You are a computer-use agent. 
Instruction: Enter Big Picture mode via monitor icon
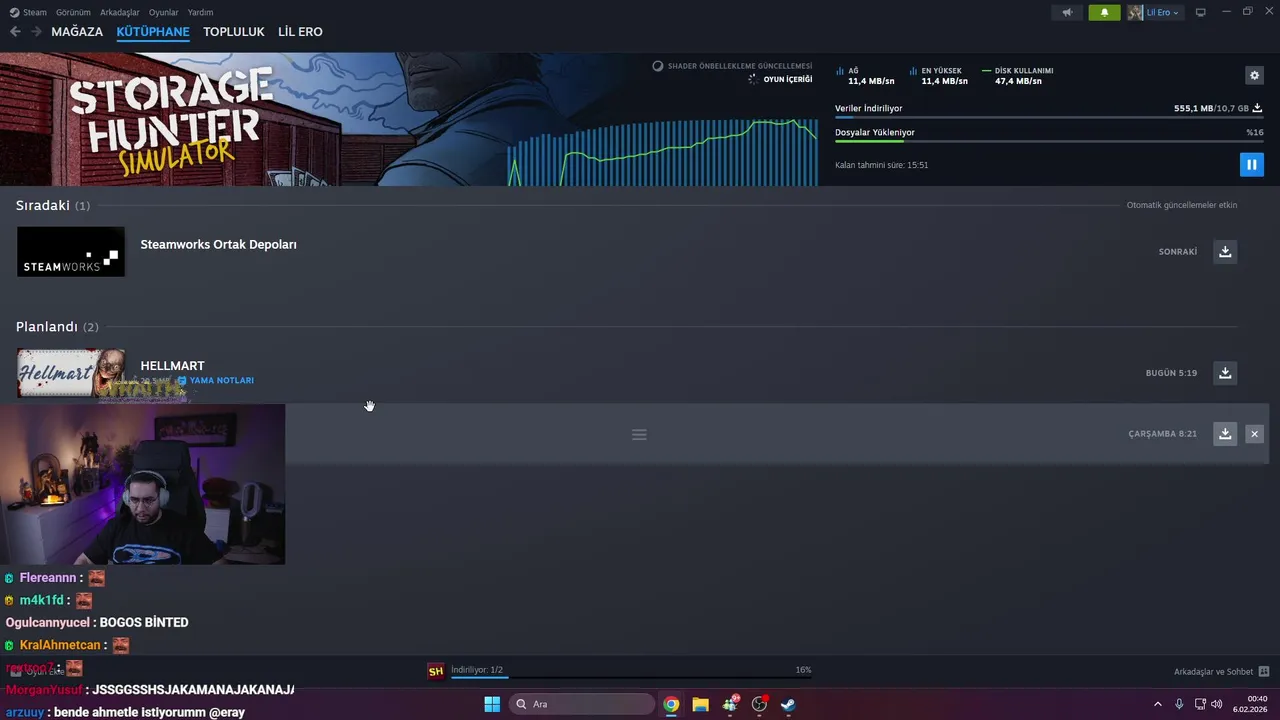click(x=1201, y=12)
